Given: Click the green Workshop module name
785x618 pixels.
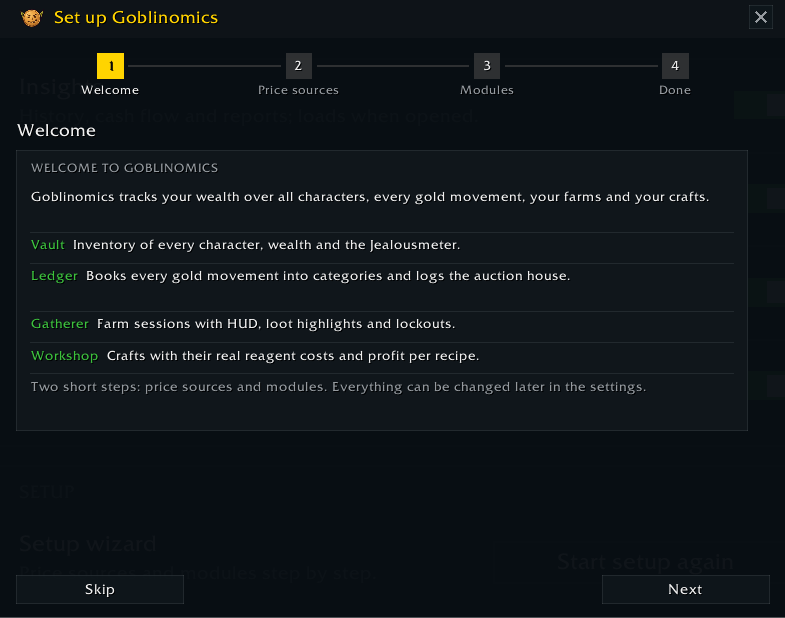Looking at the screenshot, I should 65,356.
